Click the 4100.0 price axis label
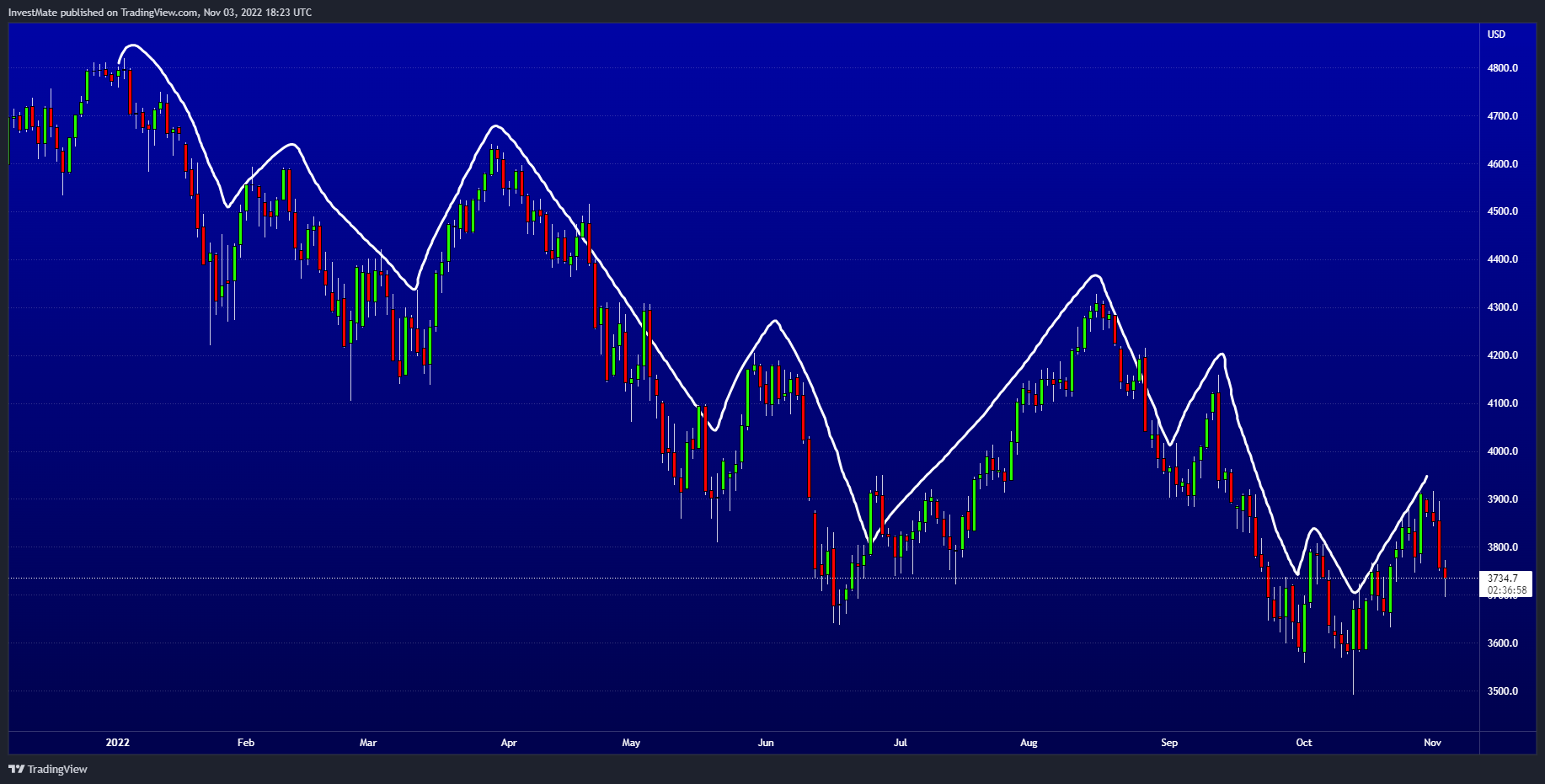 pos(1503,403)
